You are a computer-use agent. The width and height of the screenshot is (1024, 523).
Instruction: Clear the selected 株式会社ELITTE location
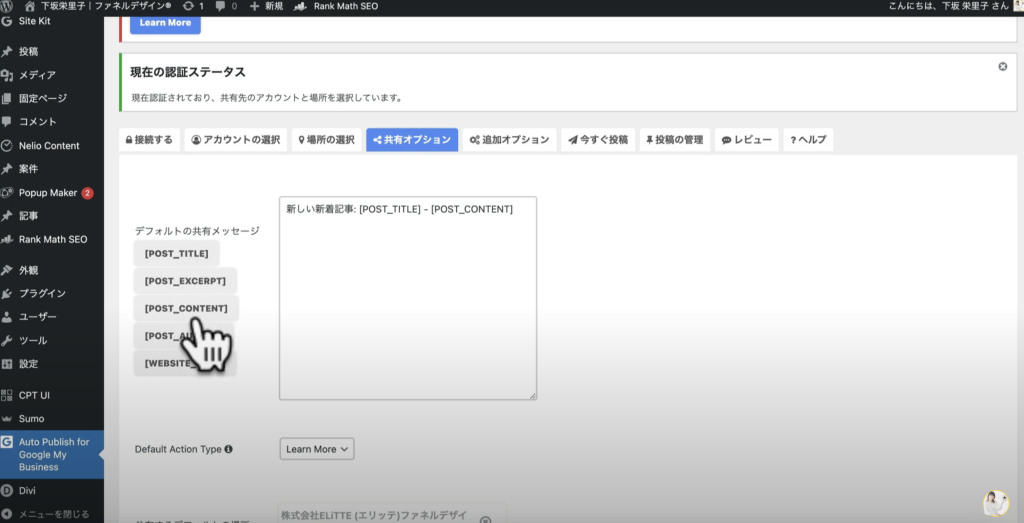tap(485, 519)
